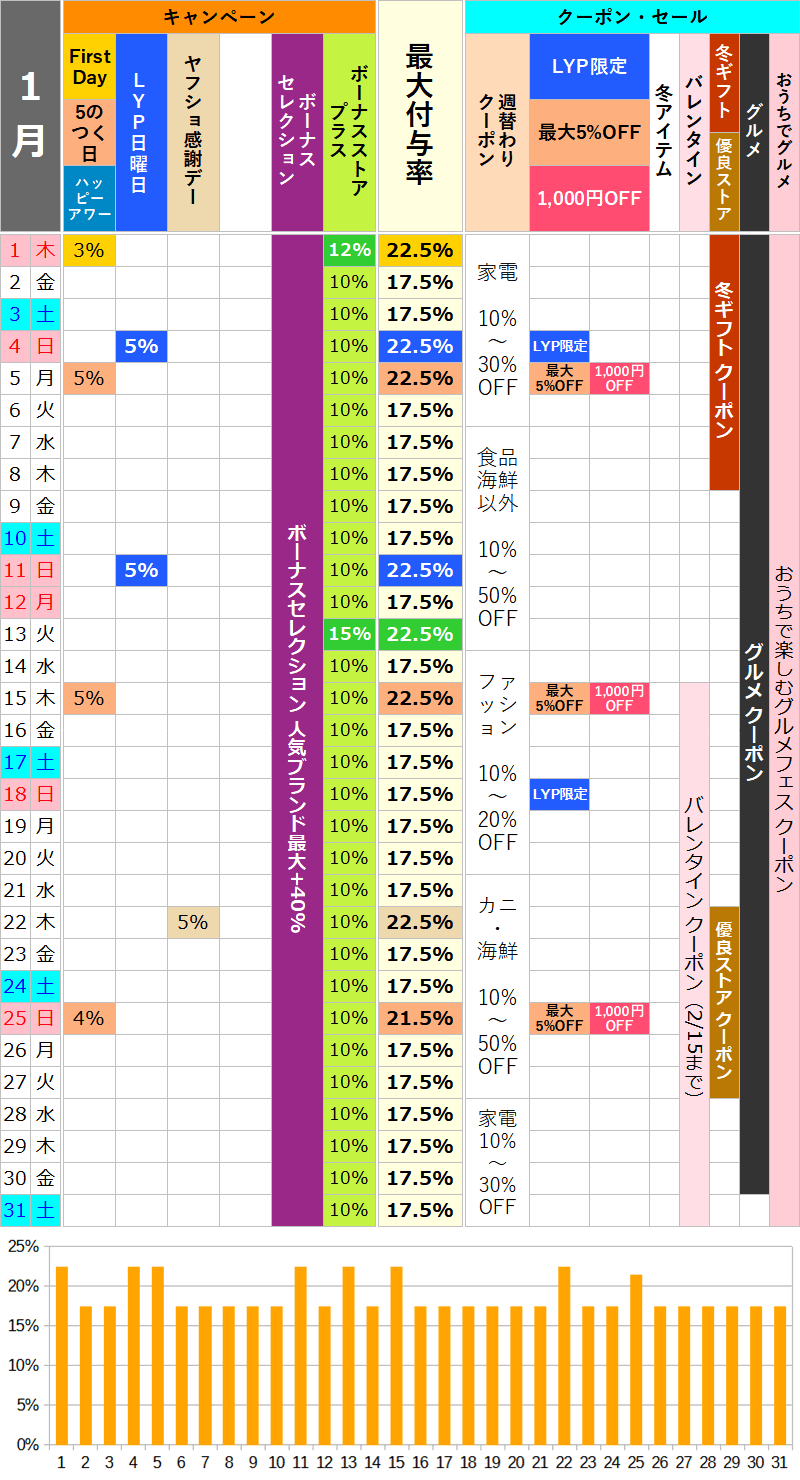Click the ヤフショ感謝デー column header
800x1480 pixels.
click(x=193, y=133)
